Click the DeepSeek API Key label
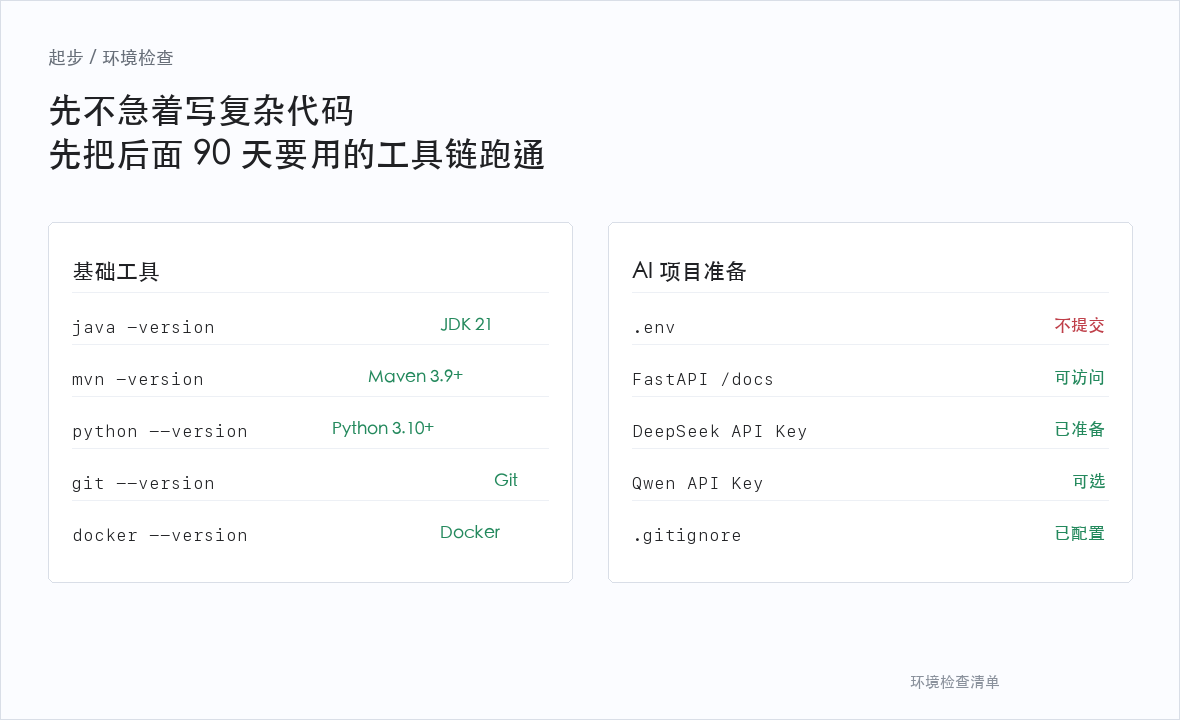 click(x=719, y=431)
